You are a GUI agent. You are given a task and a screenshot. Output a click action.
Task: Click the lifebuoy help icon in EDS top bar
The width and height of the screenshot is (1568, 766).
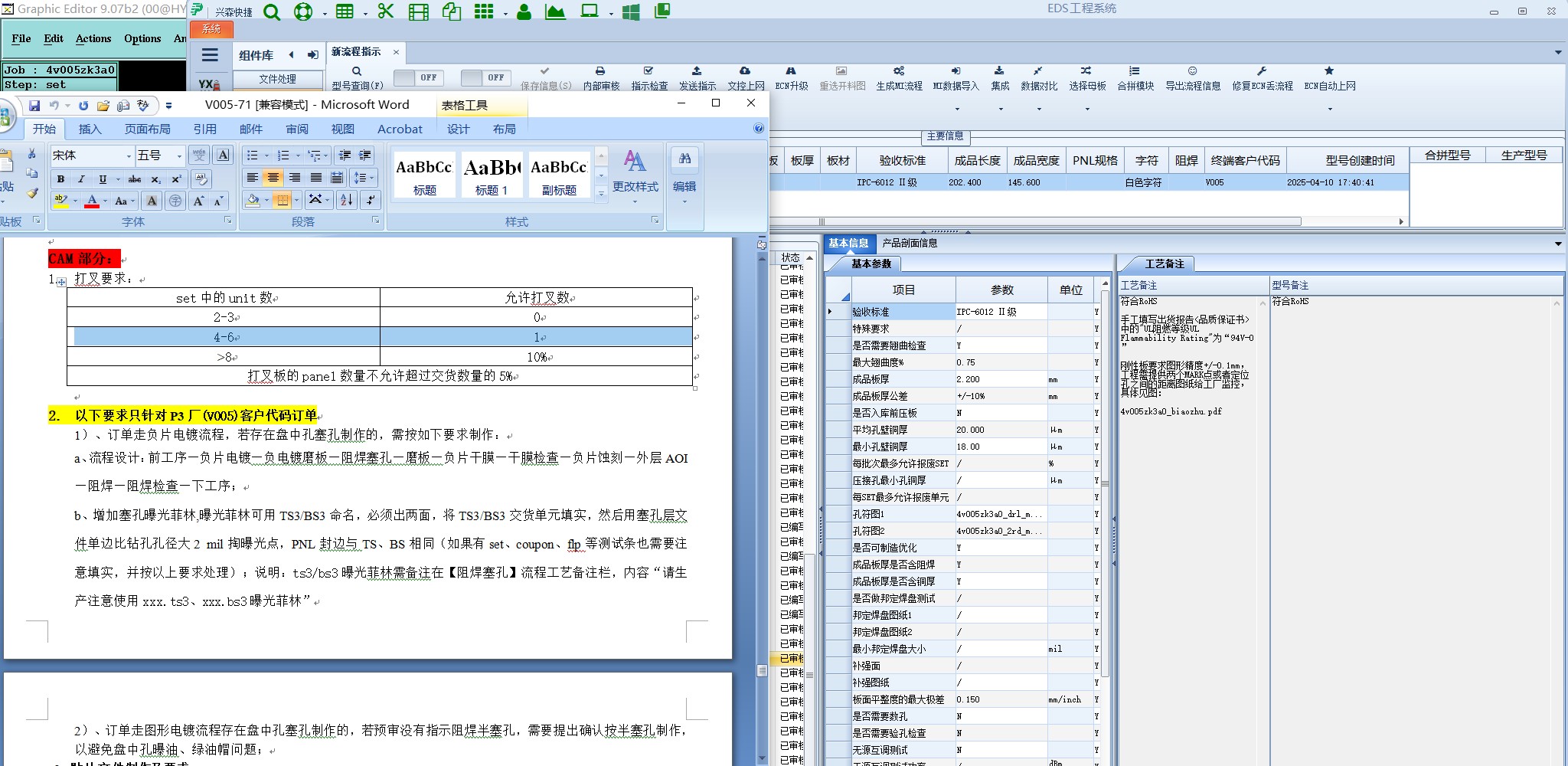(x=303, y=11)
